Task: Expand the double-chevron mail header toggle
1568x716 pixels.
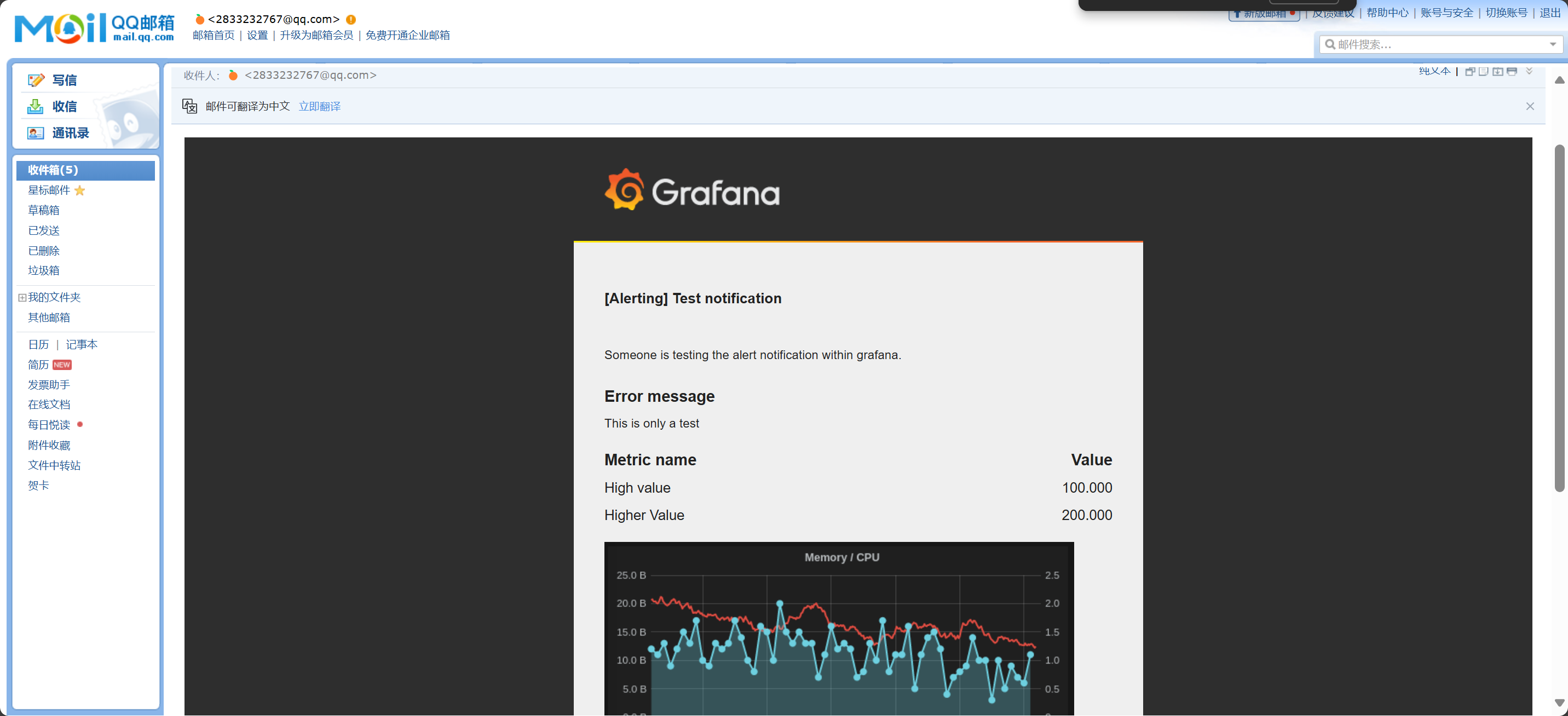Action: click(x=1529, y=71)
